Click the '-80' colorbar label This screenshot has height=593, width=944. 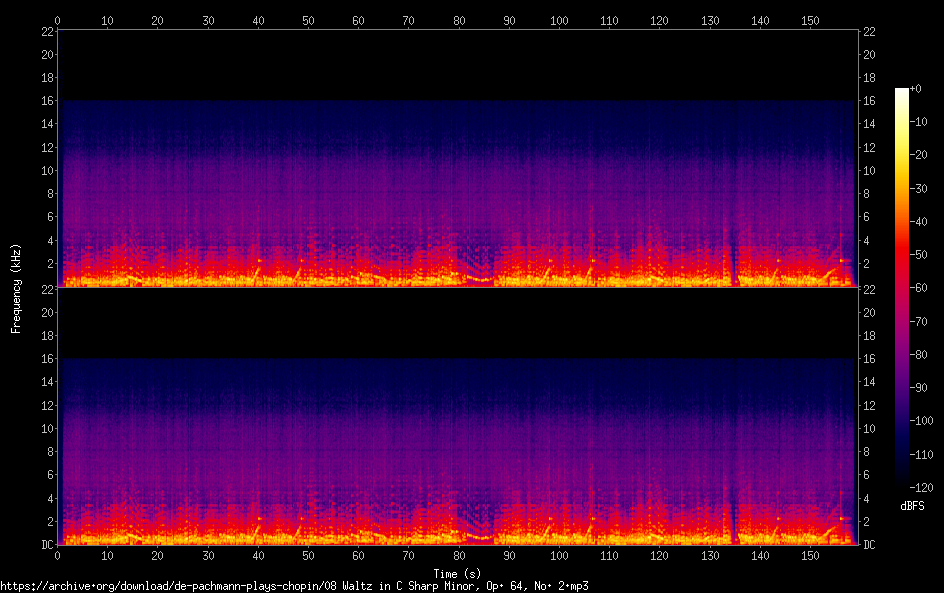tap(919, 355)
